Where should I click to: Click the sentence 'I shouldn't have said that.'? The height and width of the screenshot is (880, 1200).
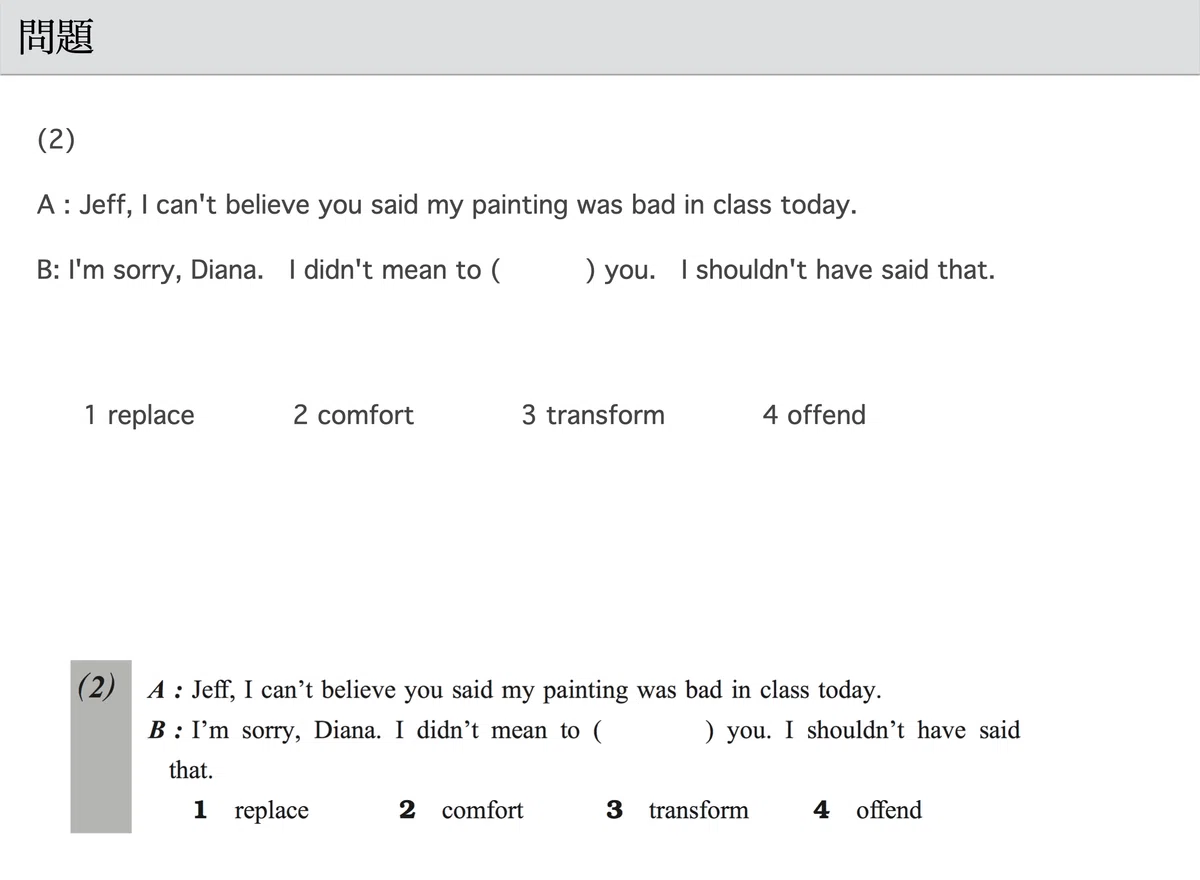[838, 270]
